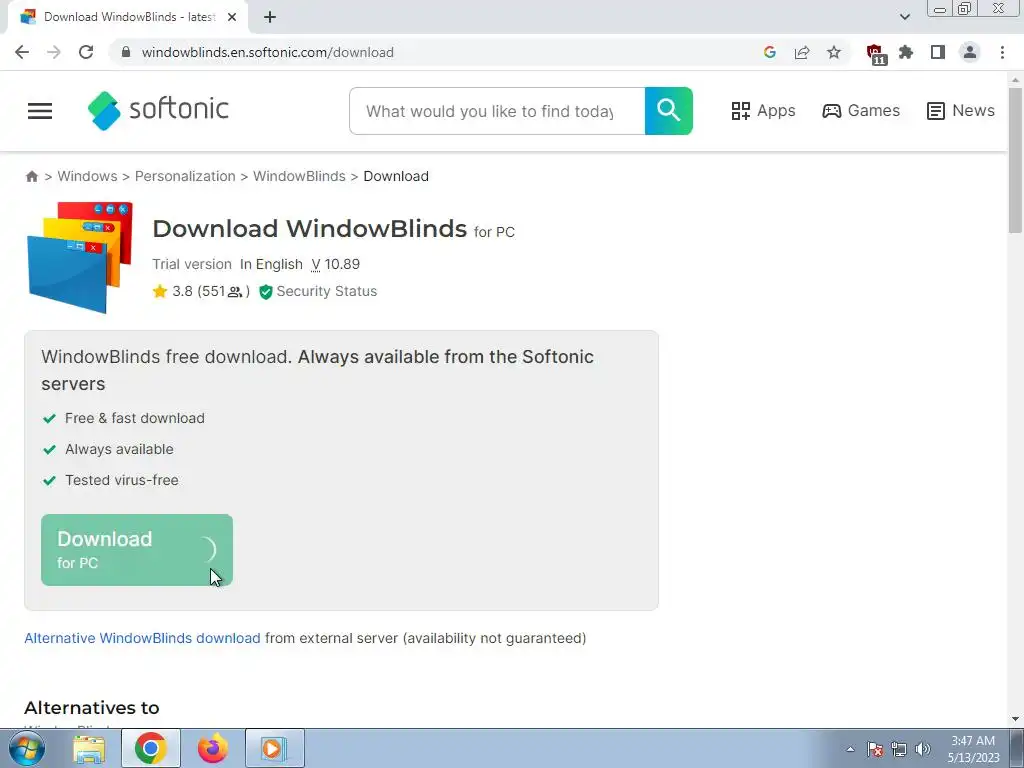
Task: Click the Windows breadcrumb link
Action: (x=88, y=176)
